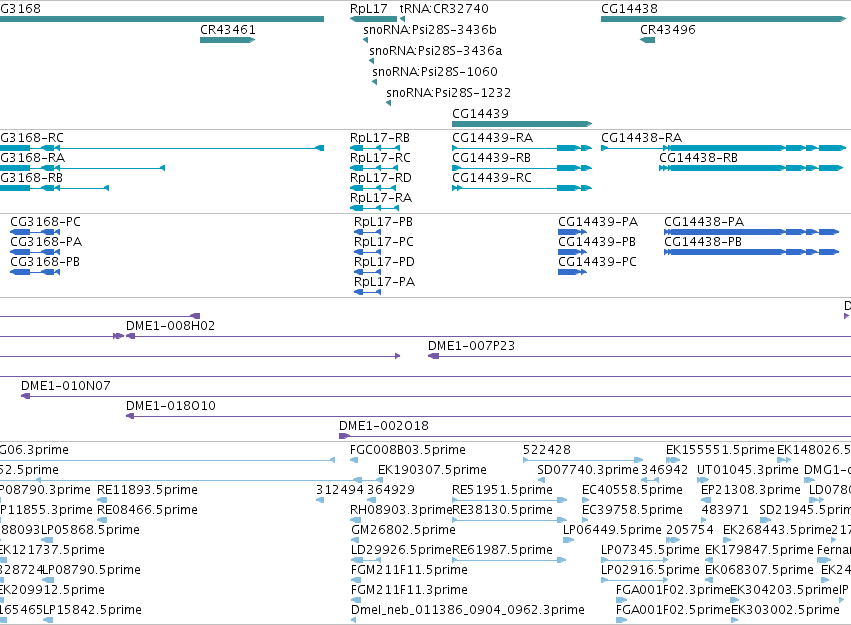Select snoRNA:Psi28S-1232 label
Image resolution: width=851 pixels, height=625 pixels.
[x=448, y=93]
